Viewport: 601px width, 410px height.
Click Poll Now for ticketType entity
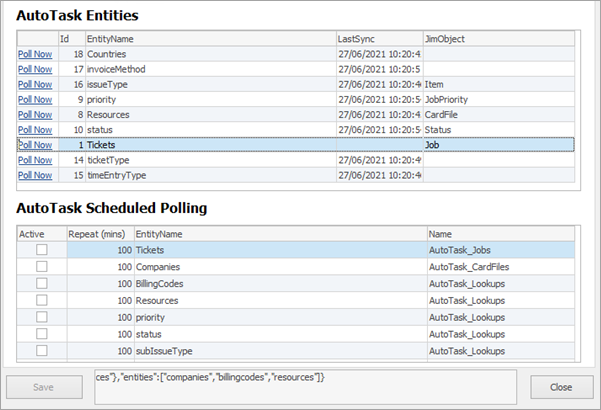pyautogui.click(x=35, y=160)
